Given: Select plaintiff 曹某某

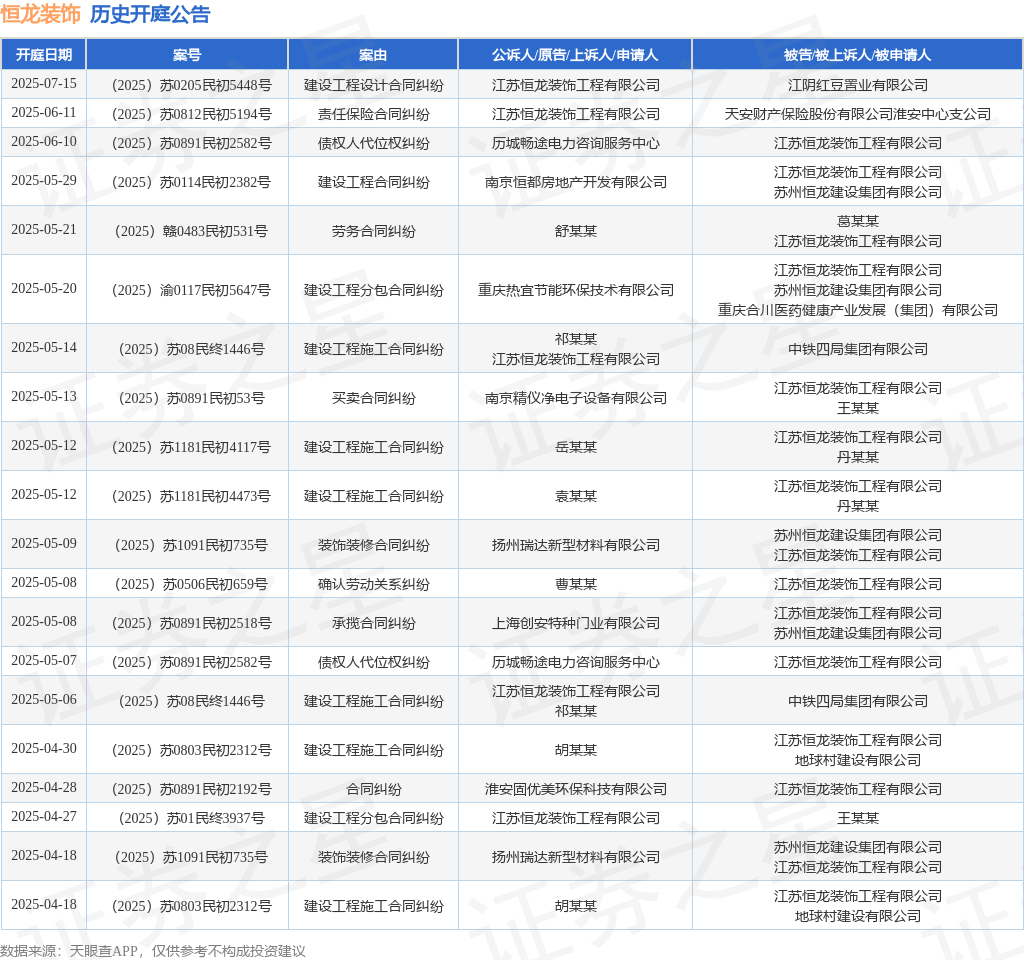Looking at the screenshot, I should click(575, 584).
